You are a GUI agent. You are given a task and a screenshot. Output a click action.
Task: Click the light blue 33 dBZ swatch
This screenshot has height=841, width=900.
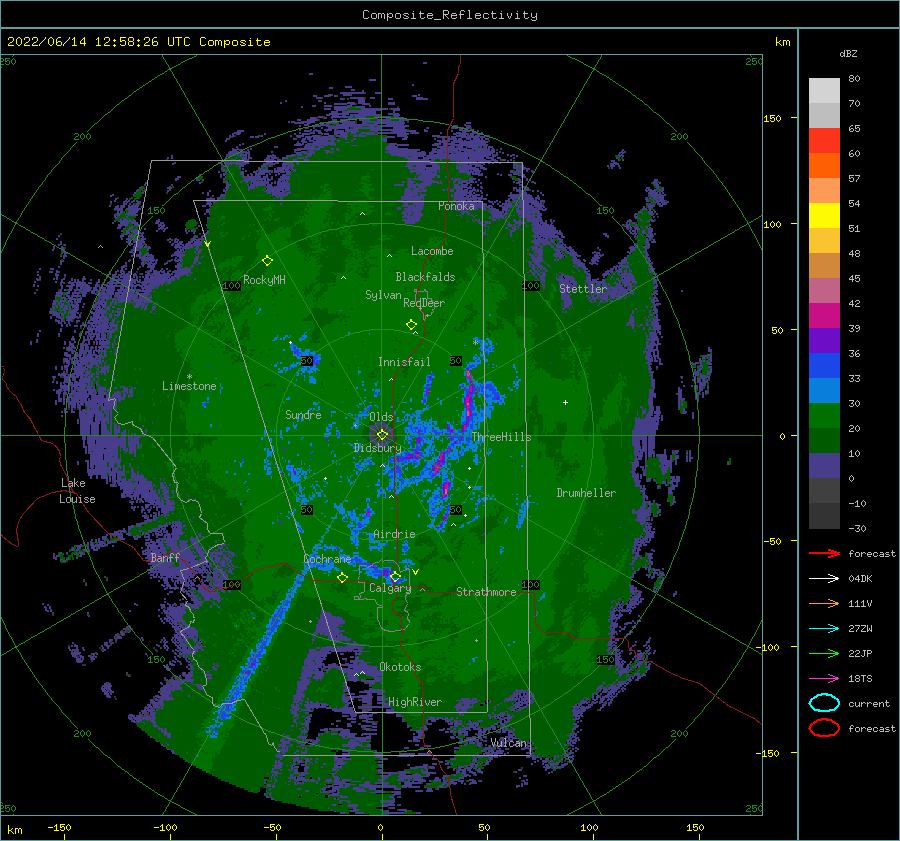pos(824,390)
